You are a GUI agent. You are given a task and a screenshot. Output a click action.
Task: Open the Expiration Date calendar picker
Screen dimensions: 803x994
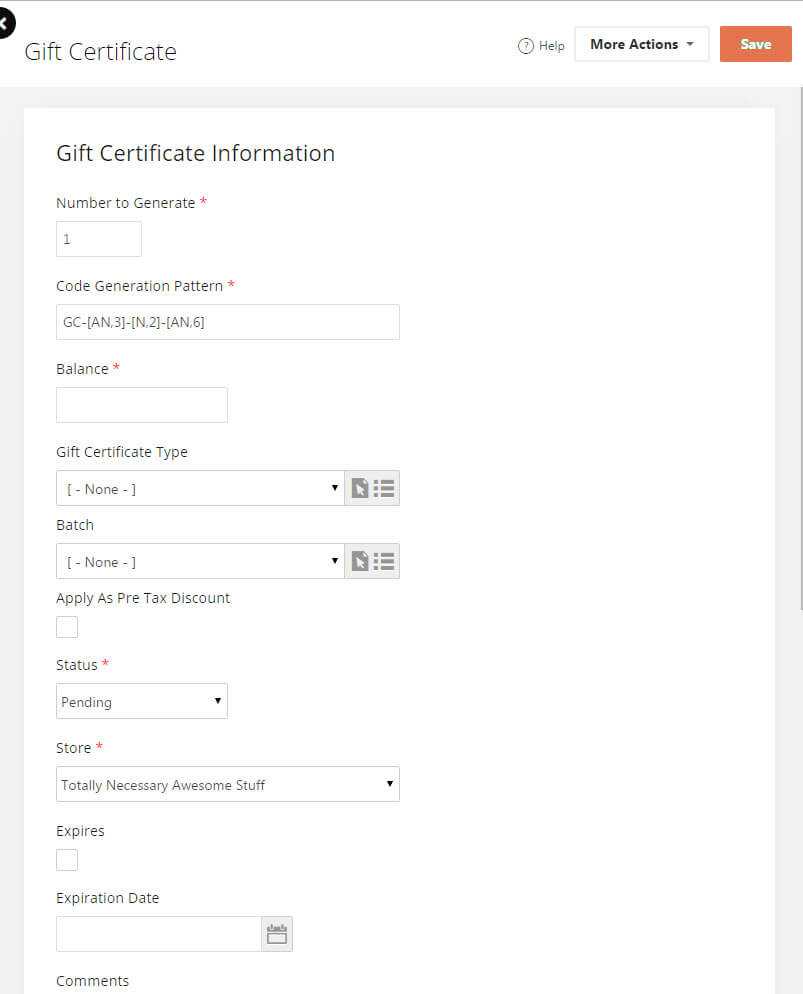[277, 934]
